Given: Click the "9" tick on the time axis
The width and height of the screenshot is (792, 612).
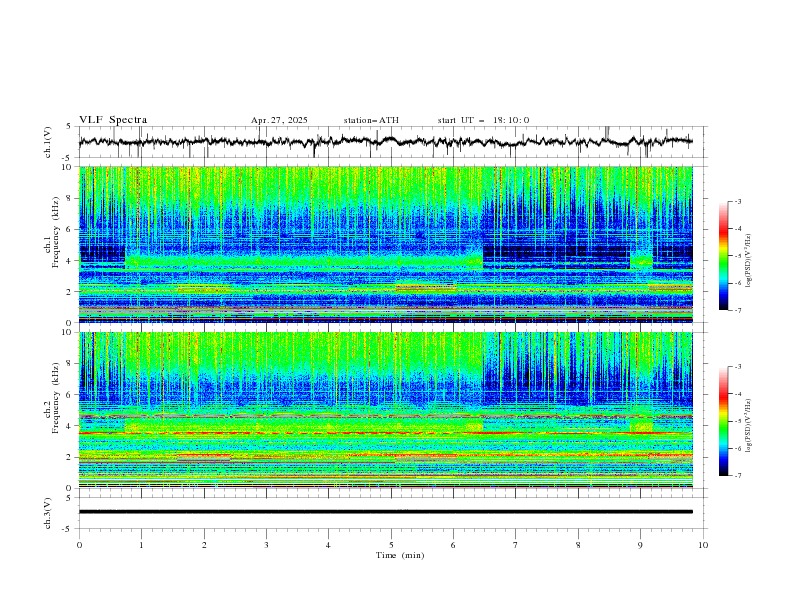Looking at the screenshot, I should pyautogui.click(x=640, y=545).
